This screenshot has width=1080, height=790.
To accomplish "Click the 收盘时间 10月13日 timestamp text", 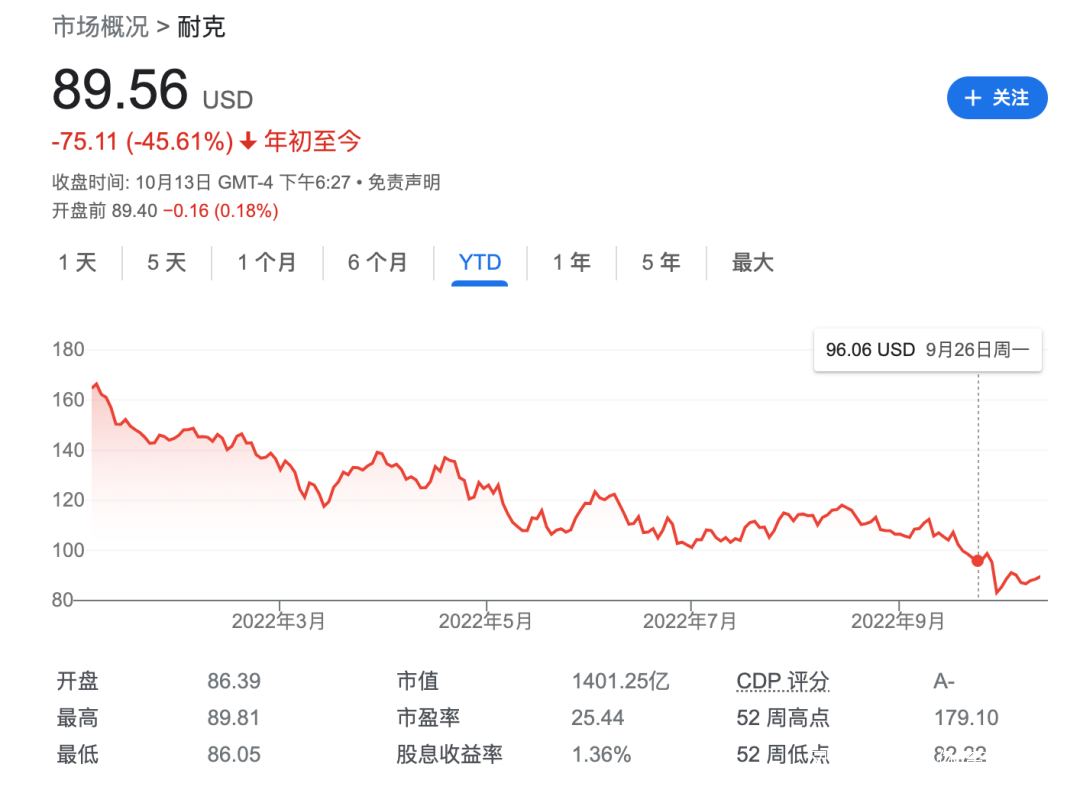I will (201, 183).
